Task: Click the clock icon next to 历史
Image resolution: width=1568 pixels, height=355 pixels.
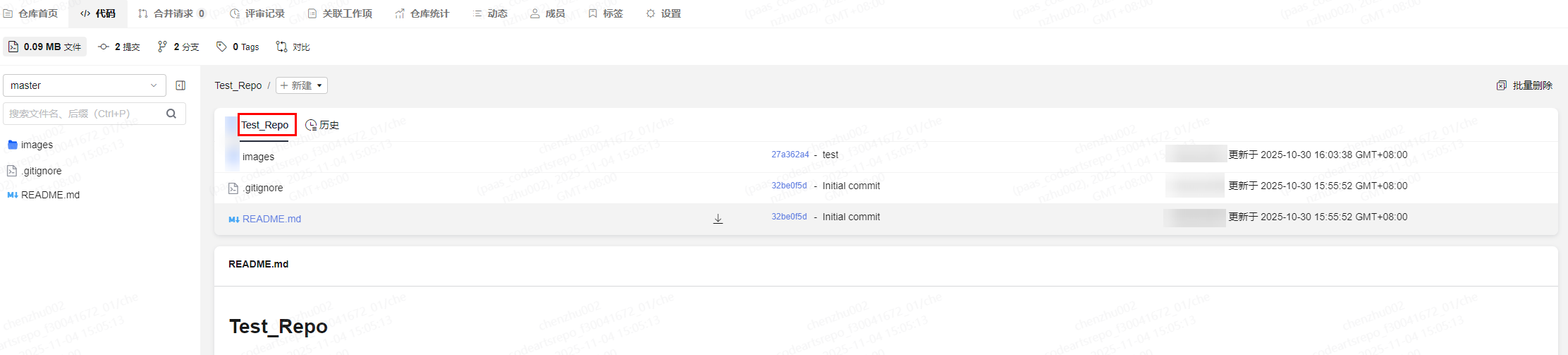Action: coord(311,125)
